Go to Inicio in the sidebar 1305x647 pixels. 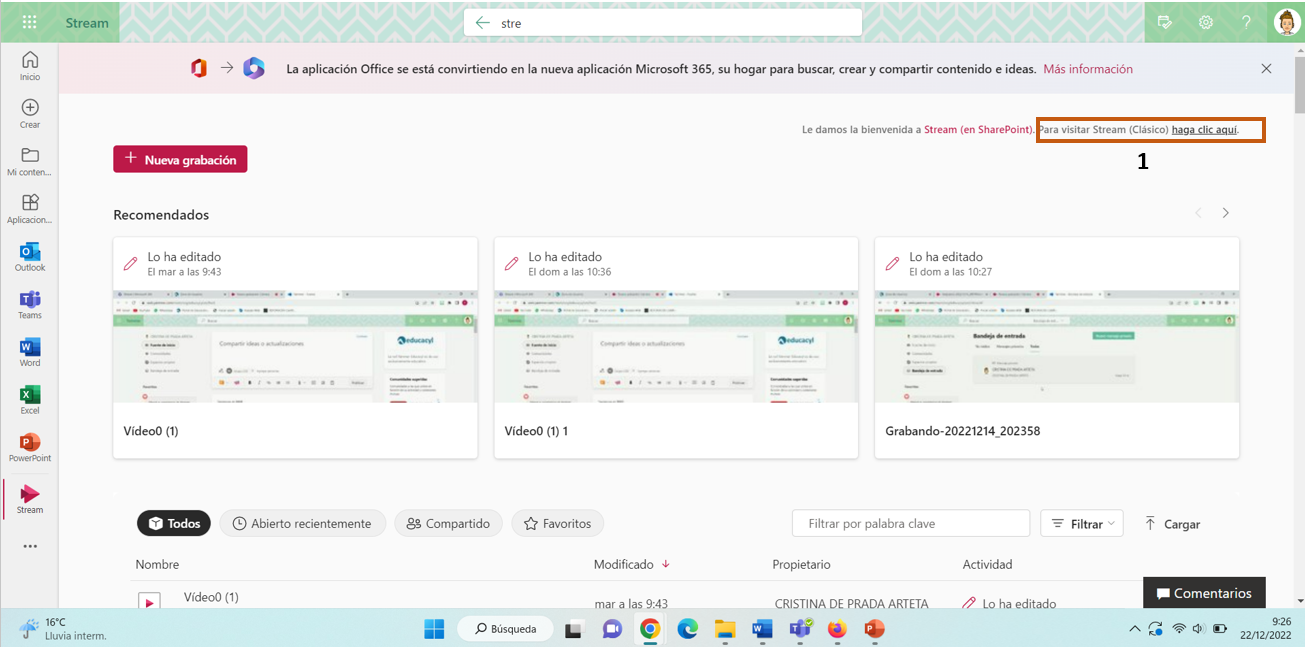[30, 66]
